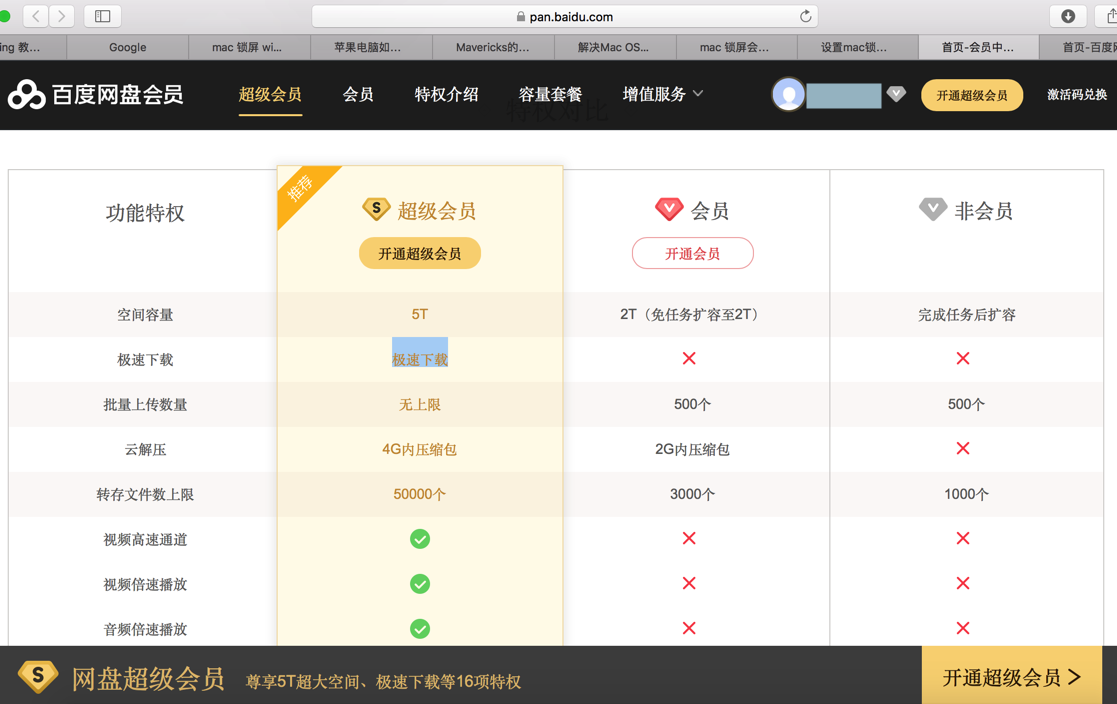Click the red X for 云解压 under 非会员
Image resolution: width=1117 pixels, height=704 pixels.
tap(962, 448)
